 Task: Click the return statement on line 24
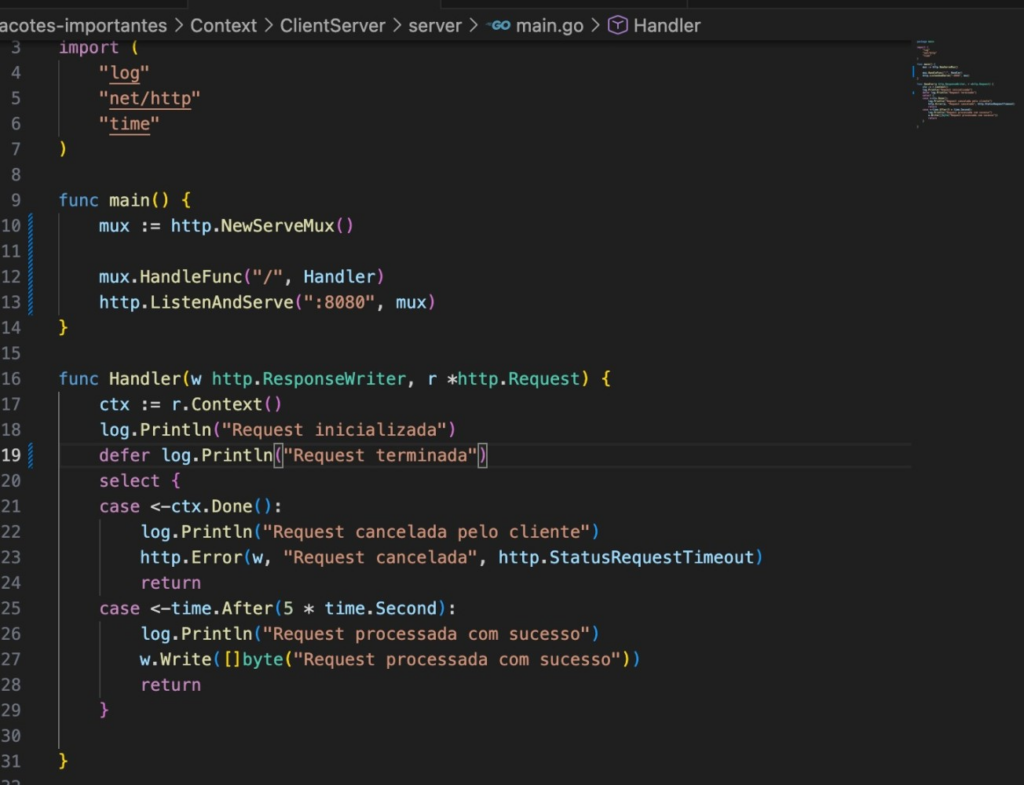(x=170, y=583)
